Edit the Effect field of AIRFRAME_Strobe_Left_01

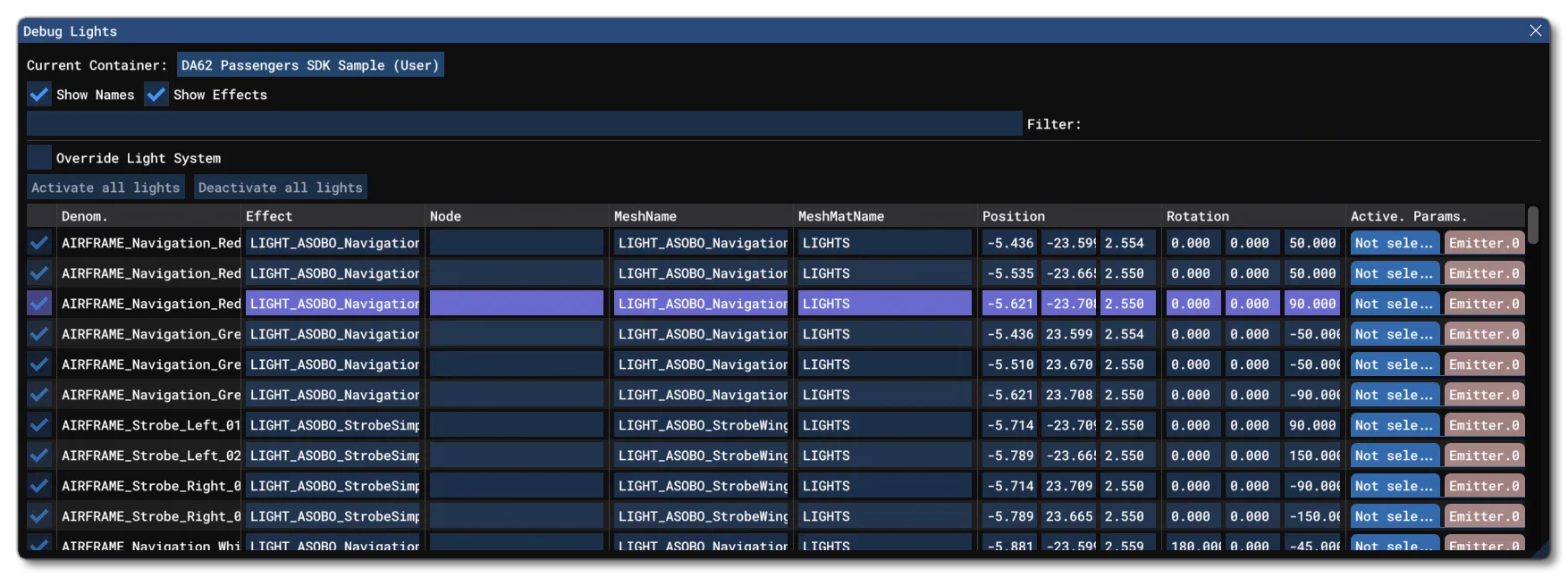(x=333, y=424)
